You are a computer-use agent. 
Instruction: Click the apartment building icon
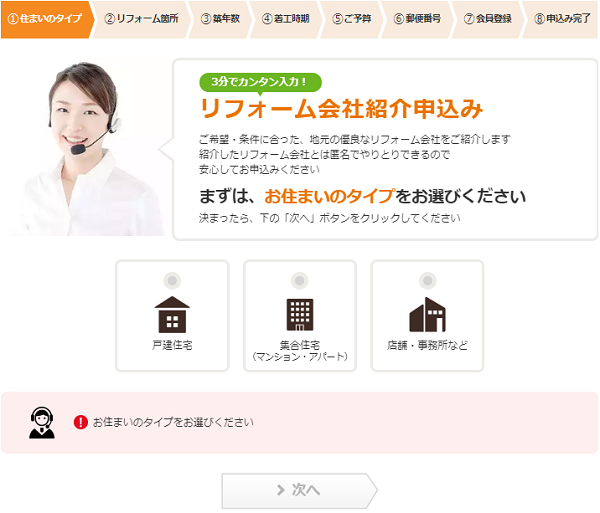(x=300, y=314)
